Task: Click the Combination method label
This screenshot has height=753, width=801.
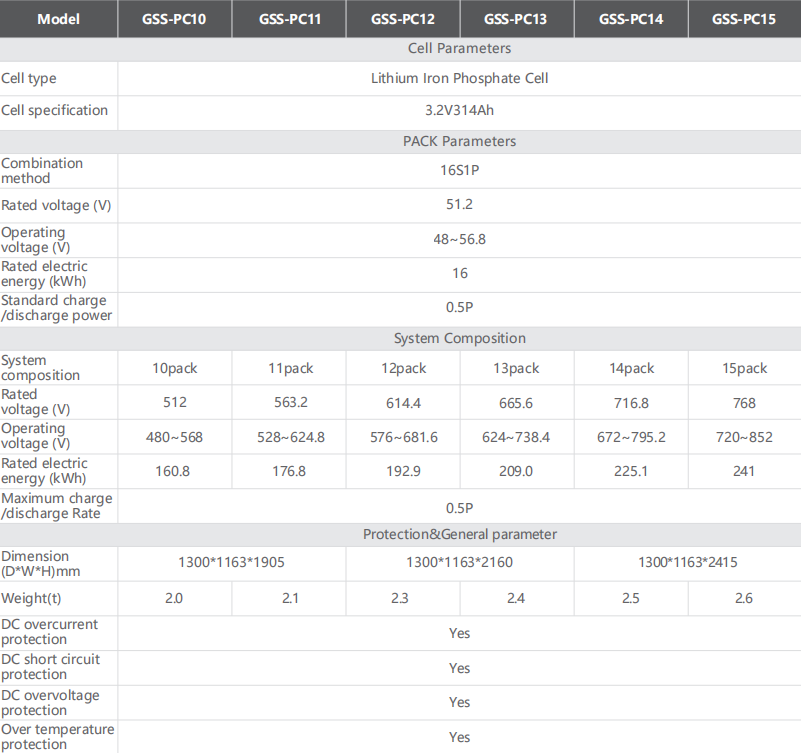Action: click(42, 171)
